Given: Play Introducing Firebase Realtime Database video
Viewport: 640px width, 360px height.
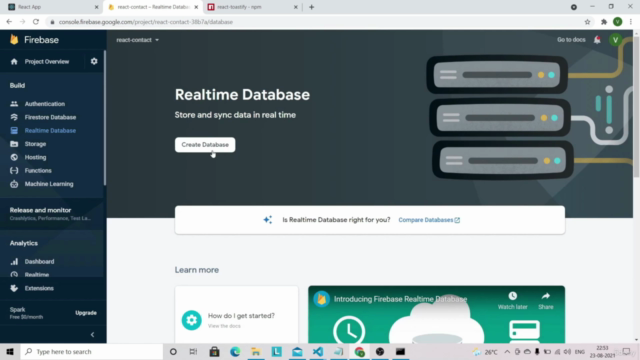Looking at the screenshot, I should pos(436,315).
